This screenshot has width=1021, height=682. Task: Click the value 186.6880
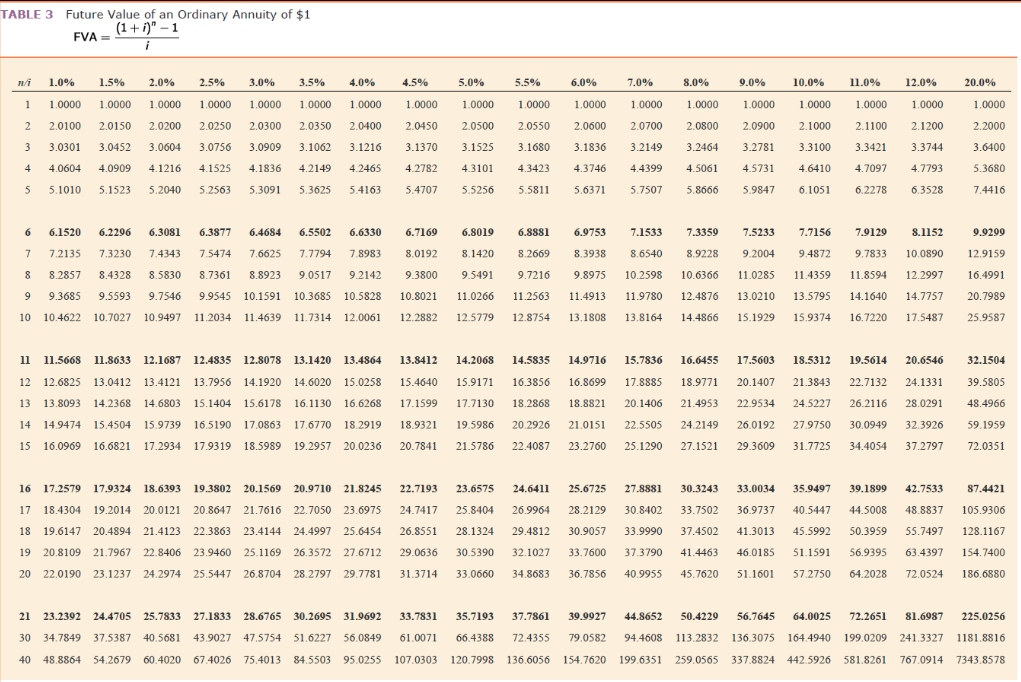[983, 575]
